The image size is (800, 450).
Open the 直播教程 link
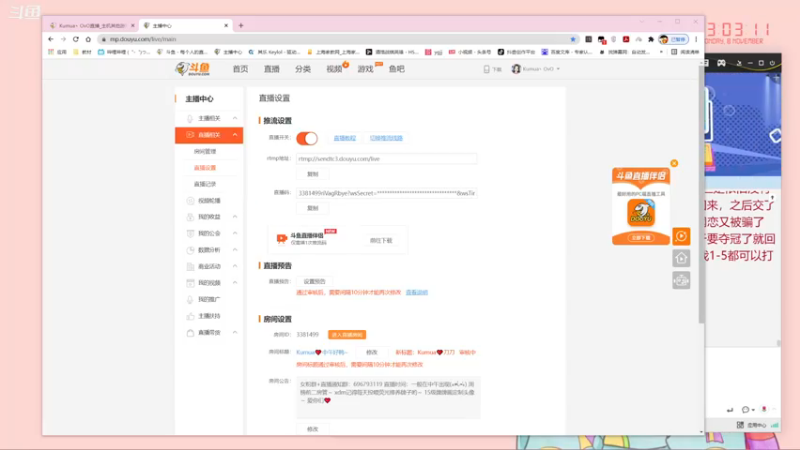pyautogui.click(x=344, y=138)
